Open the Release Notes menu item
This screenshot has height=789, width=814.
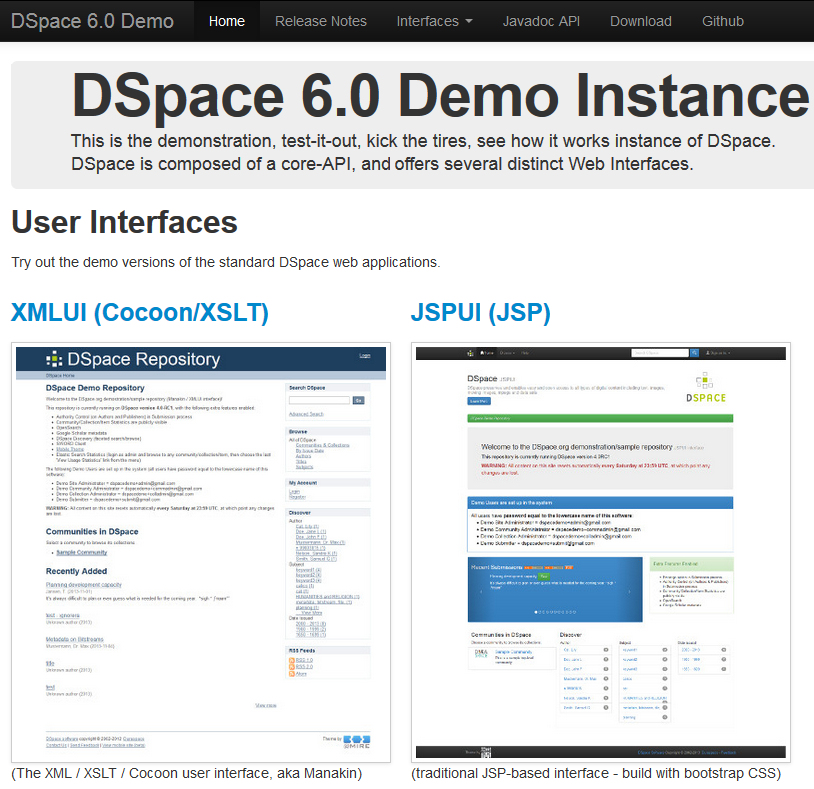pyautogui.click(x=321, y=21)
